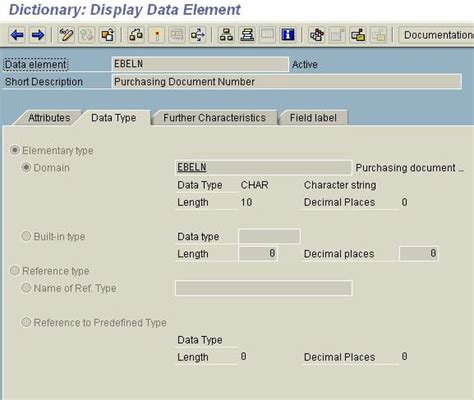
Task: Switch to the Attributes tab
Action: [x=49, y=118]
